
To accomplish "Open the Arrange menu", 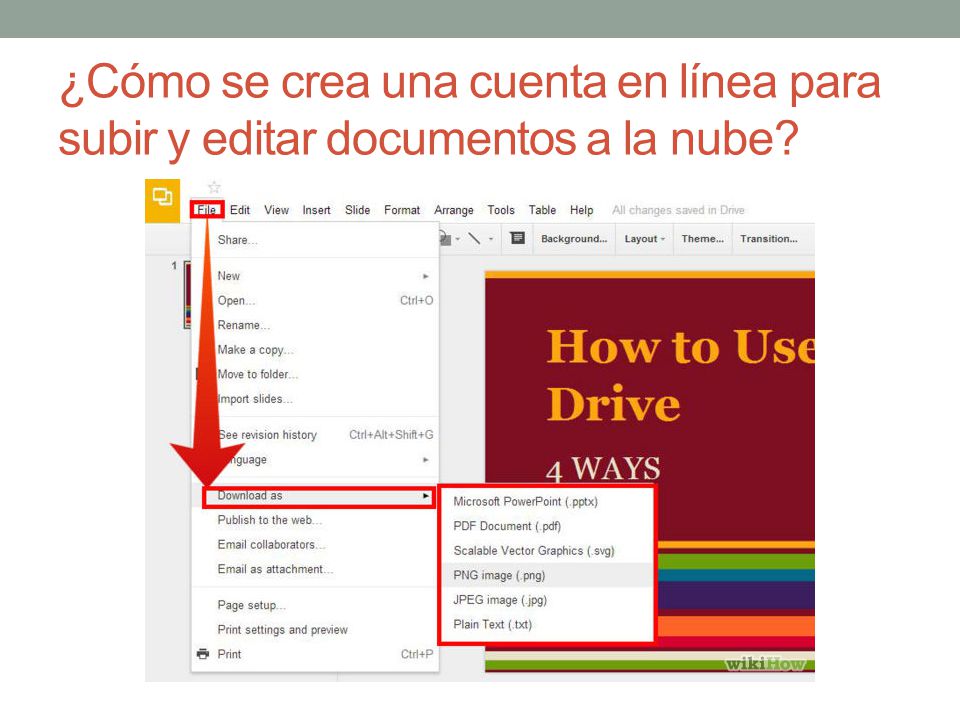I will pyautogui.click(x=454, y=210).
